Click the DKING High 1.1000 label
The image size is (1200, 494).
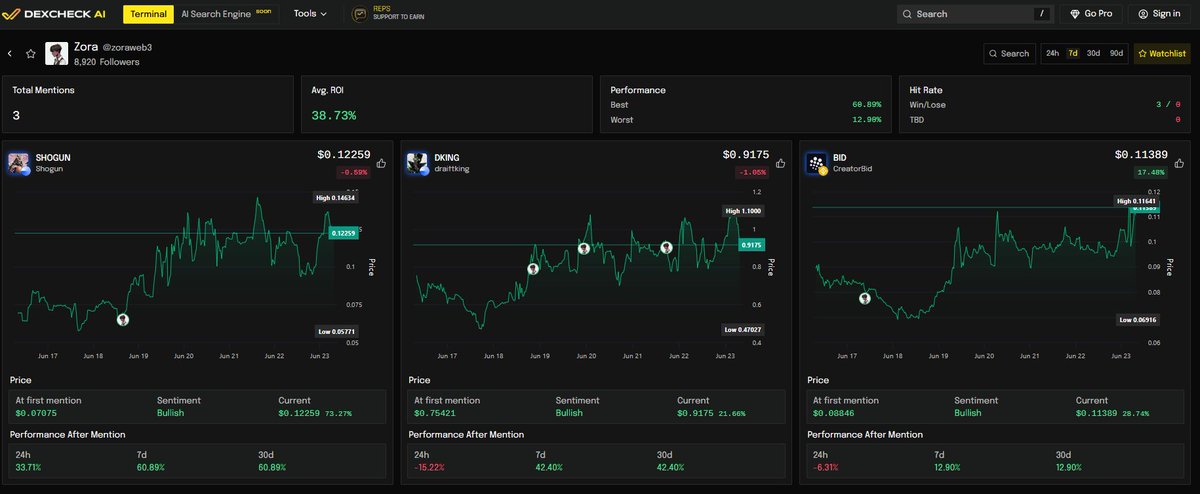point(742,211)
